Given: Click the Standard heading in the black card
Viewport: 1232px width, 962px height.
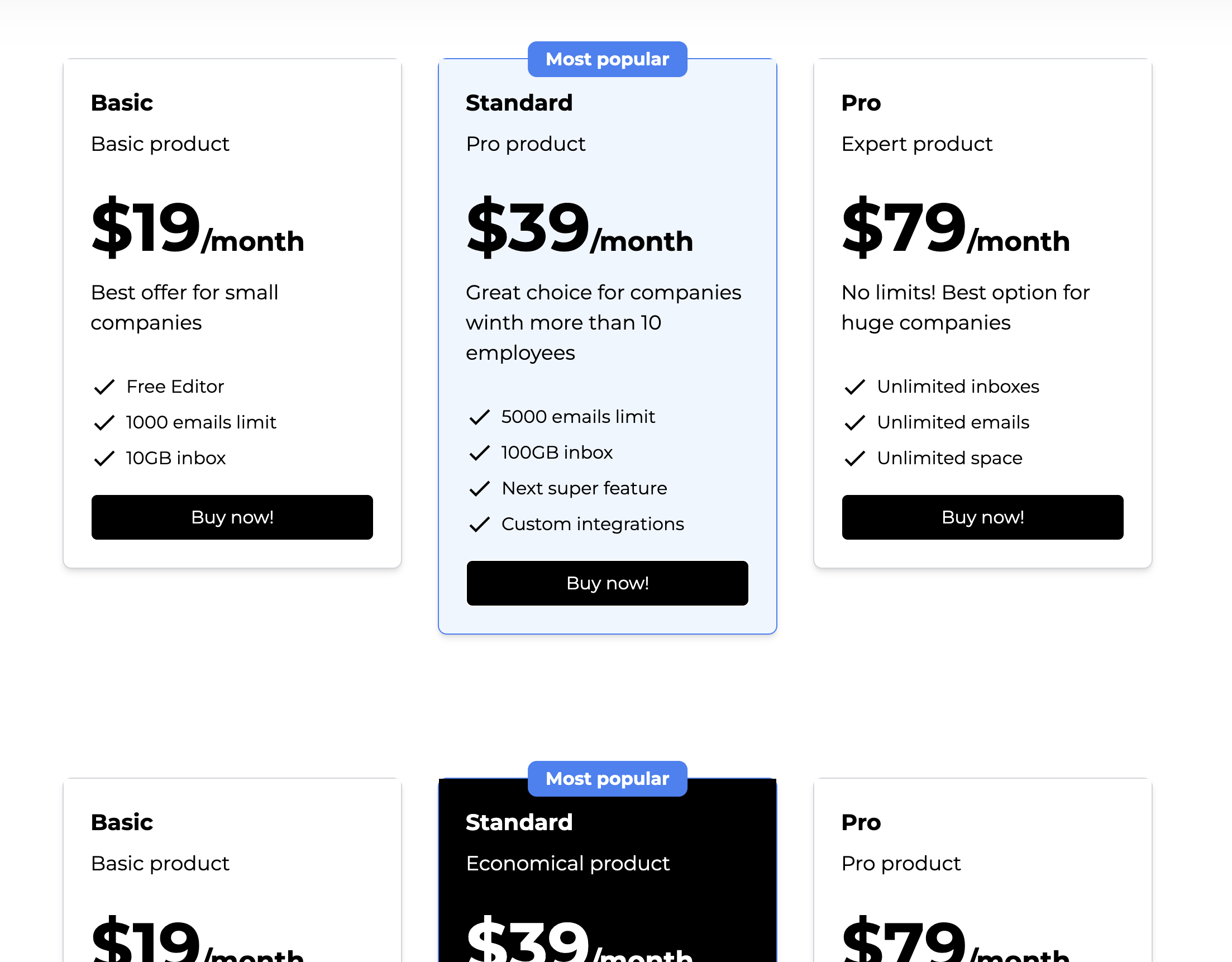Looking at the screenshot, I should pyautogui.click(x=519, y=822).
